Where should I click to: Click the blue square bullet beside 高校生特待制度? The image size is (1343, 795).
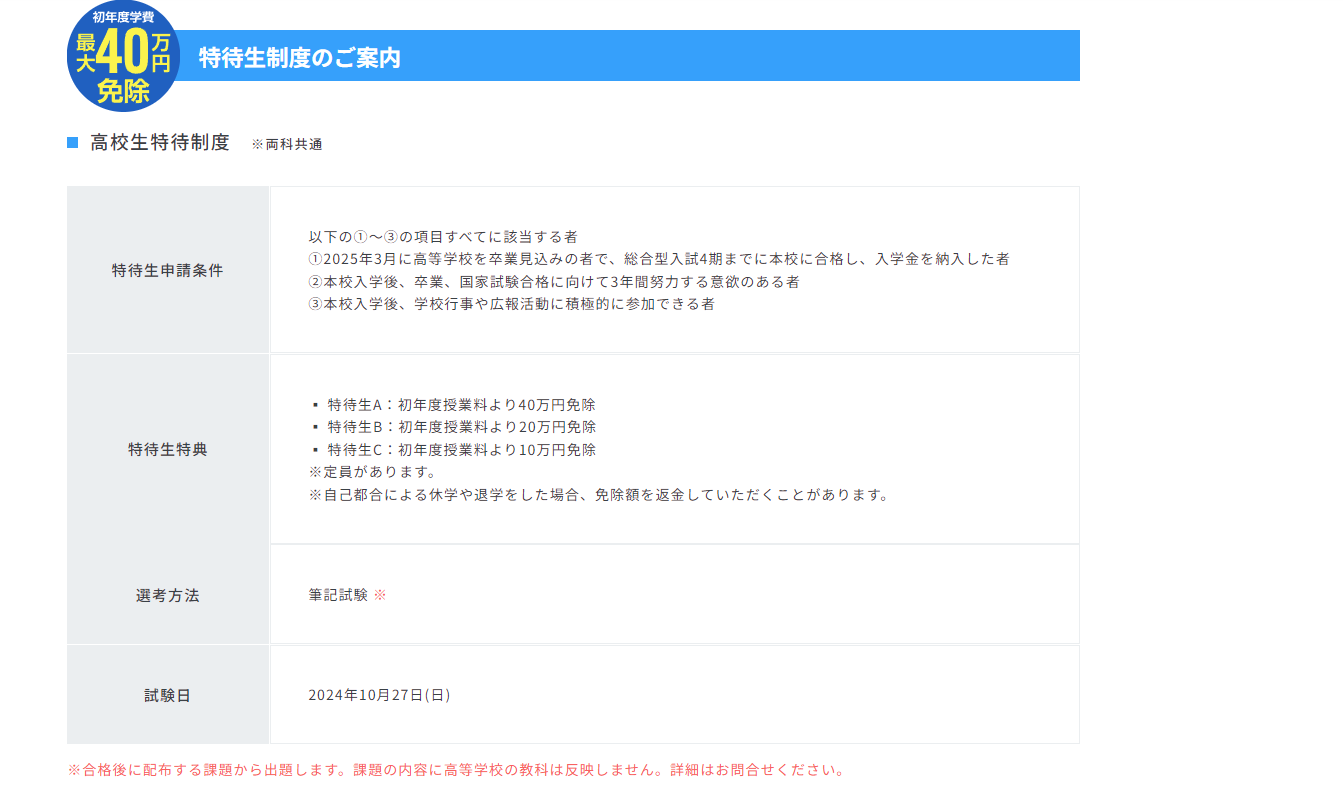[72, 143]
